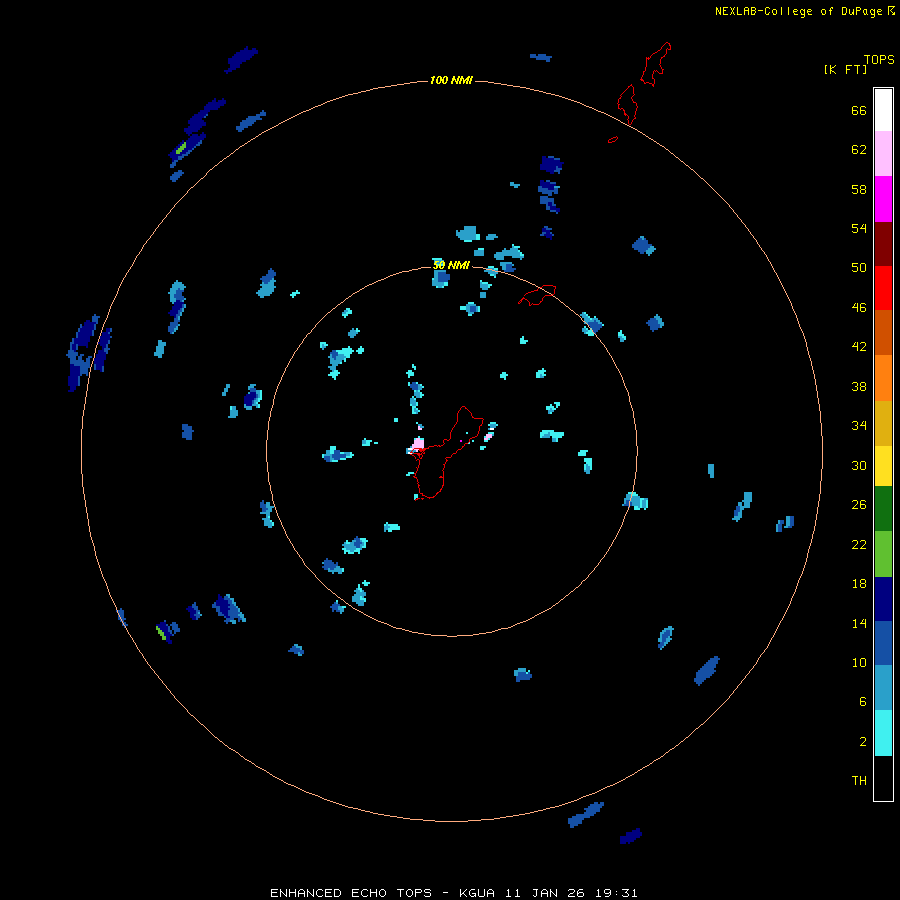Click the green-topped echo in the northwest
The image size is (900, 900).
[187, 148]
